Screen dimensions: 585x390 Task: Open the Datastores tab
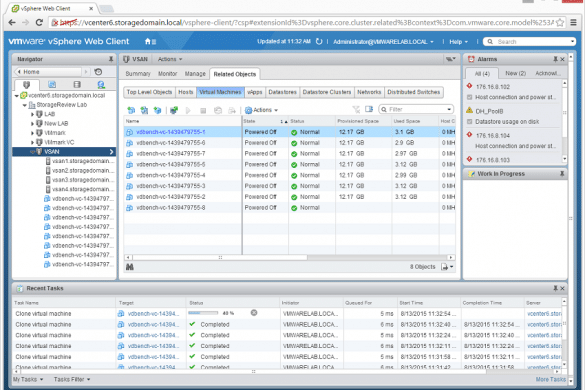282,92
